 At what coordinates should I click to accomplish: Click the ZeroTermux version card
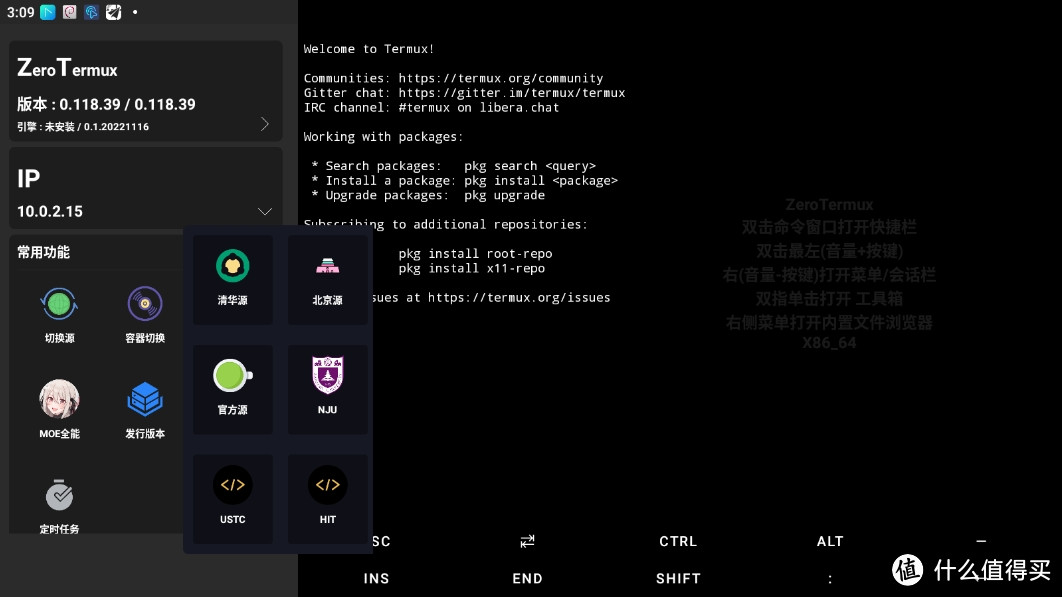coord(146,91)
